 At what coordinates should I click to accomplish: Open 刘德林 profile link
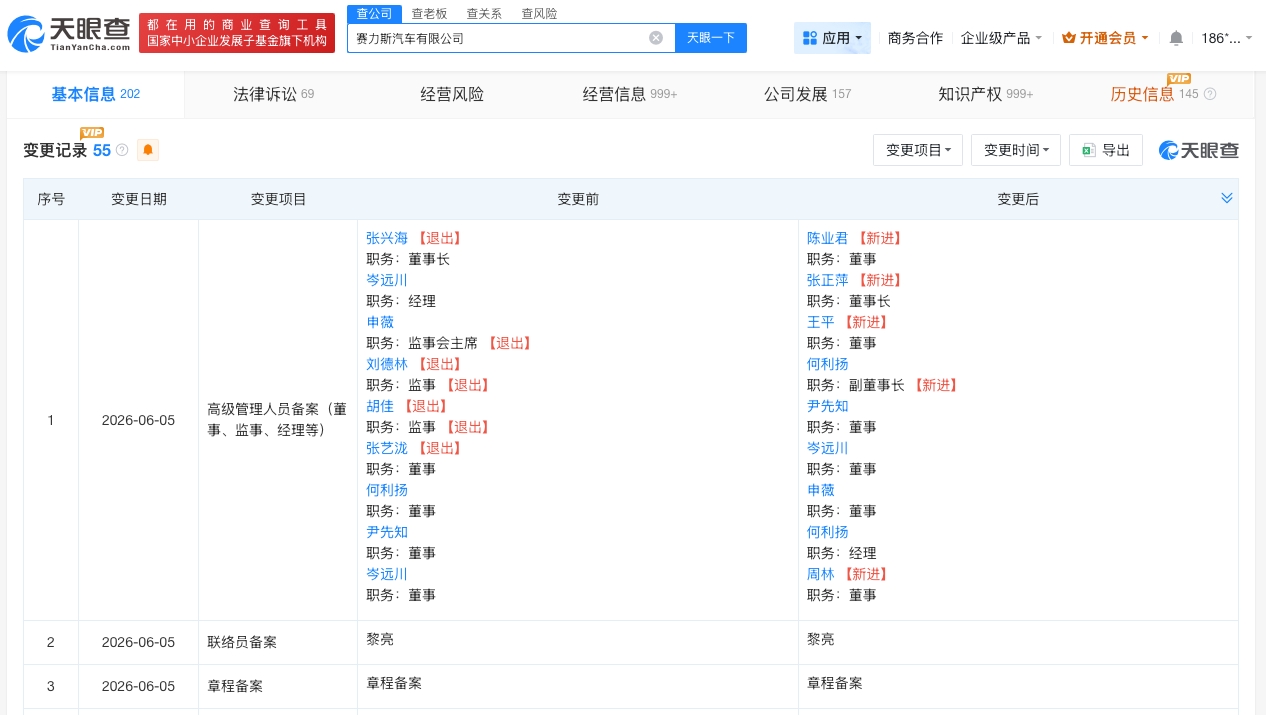pos(387,364)
